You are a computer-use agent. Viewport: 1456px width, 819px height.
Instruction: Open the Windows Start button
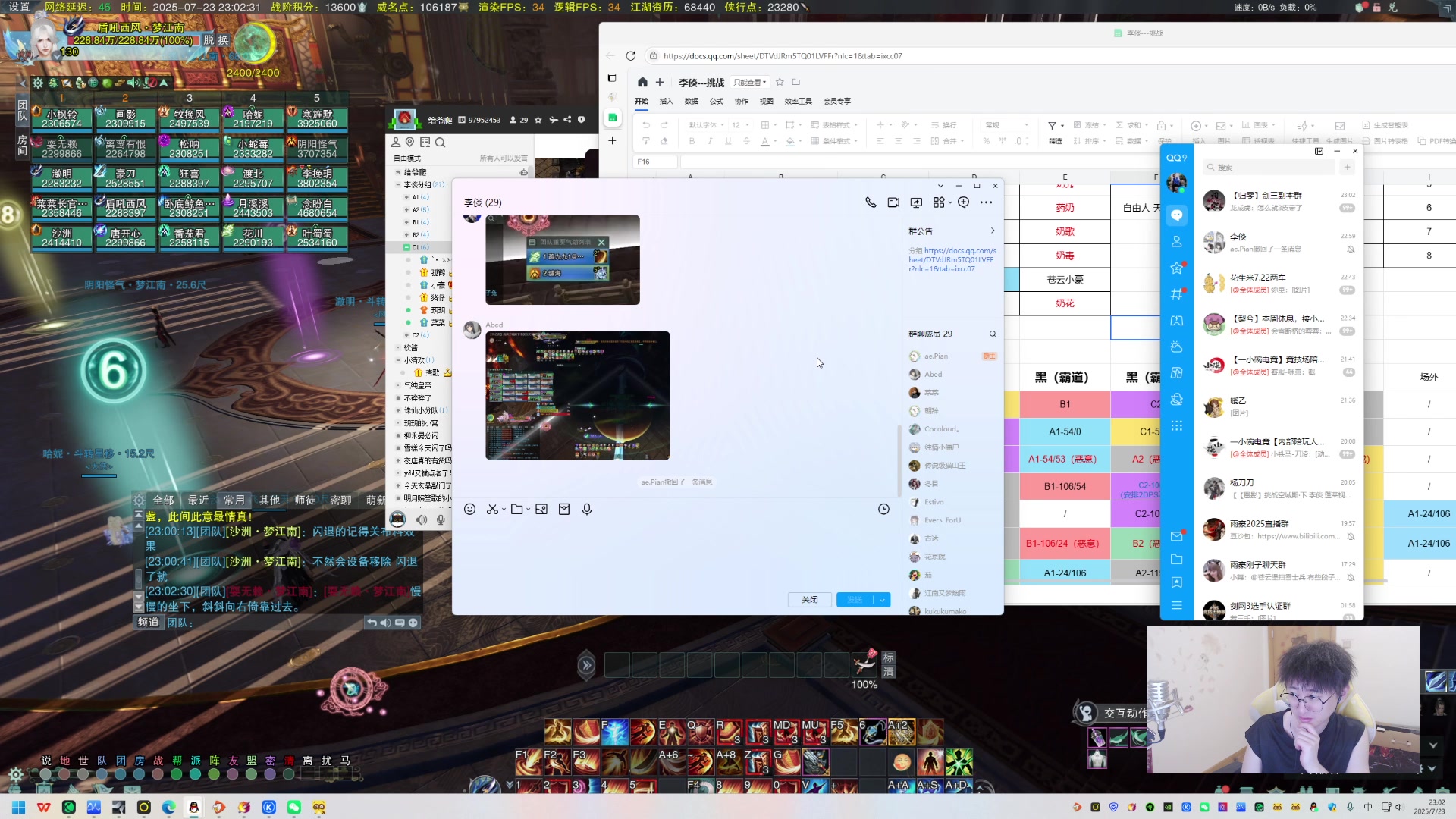click(19, 808)
